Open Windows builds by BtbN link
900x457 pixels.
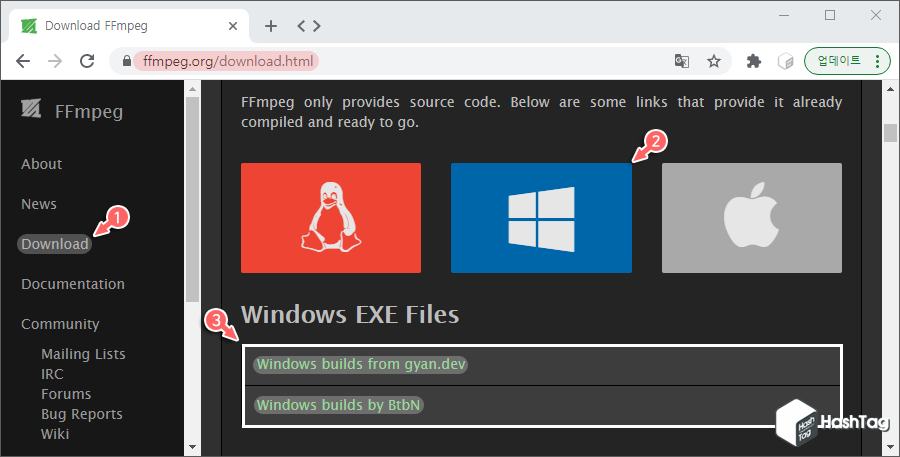click(339, 405)
